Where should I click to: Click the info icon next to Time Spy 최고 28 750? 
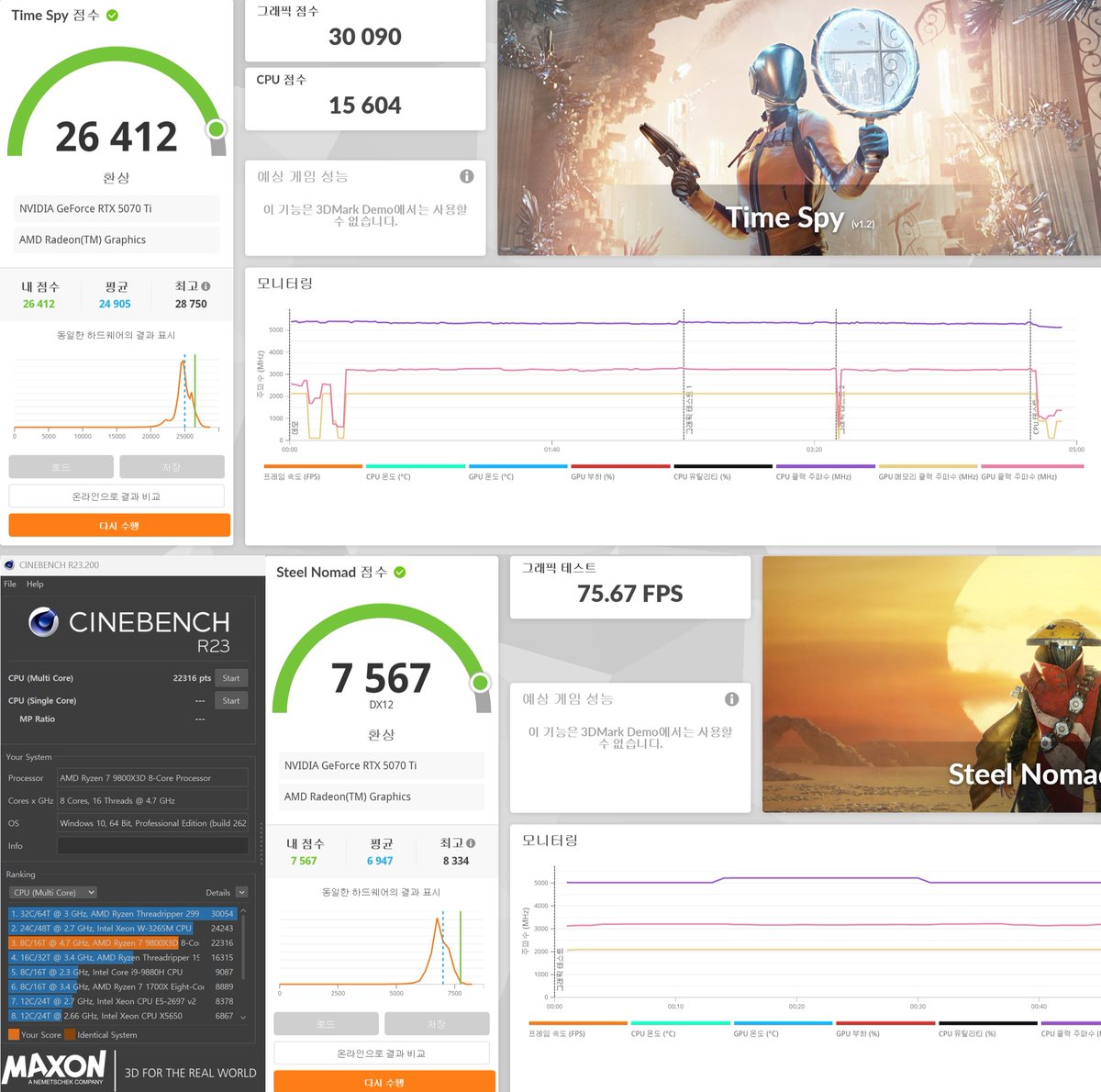pyautogui.click(x=206, y=286)
